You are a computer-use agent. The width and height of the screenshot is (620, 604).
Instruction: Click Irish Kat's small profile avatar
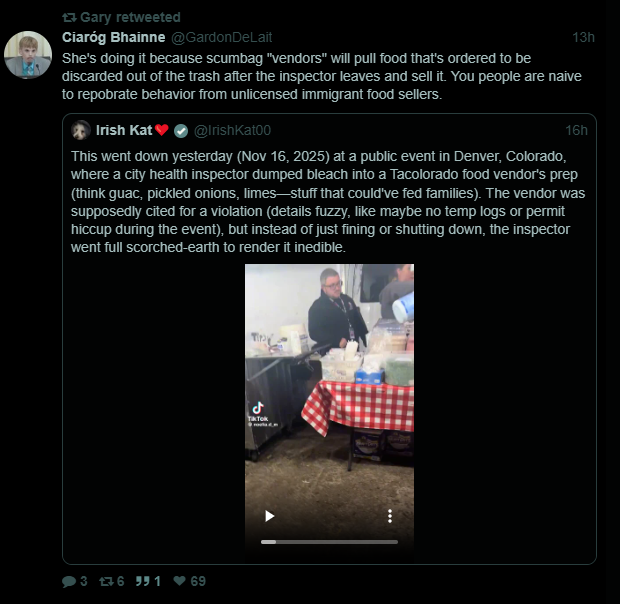81,130
